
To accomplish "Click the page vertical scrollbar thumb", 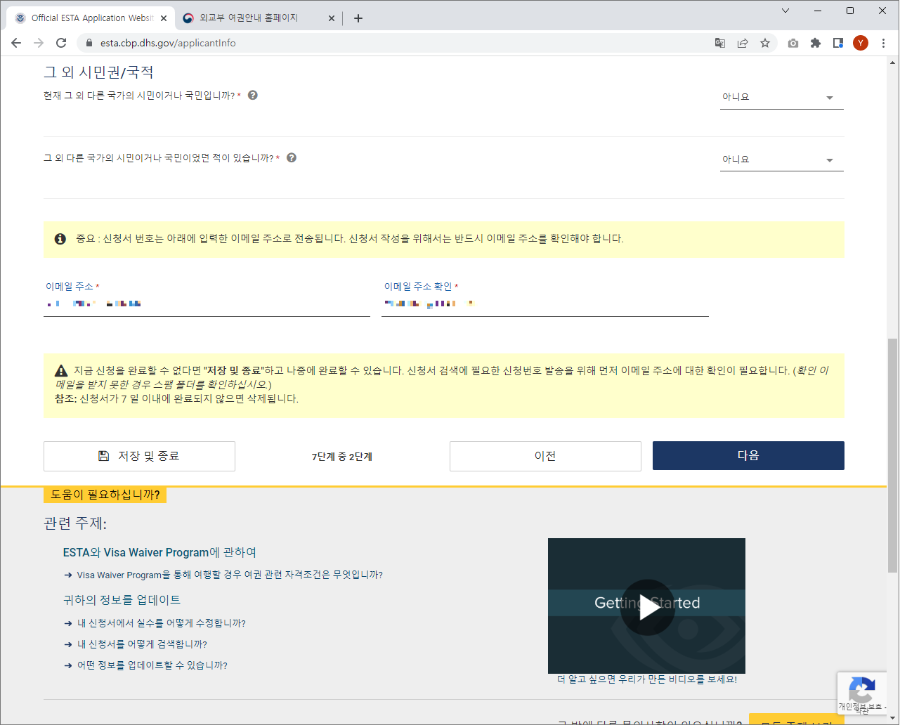I will tap(892, 455).
